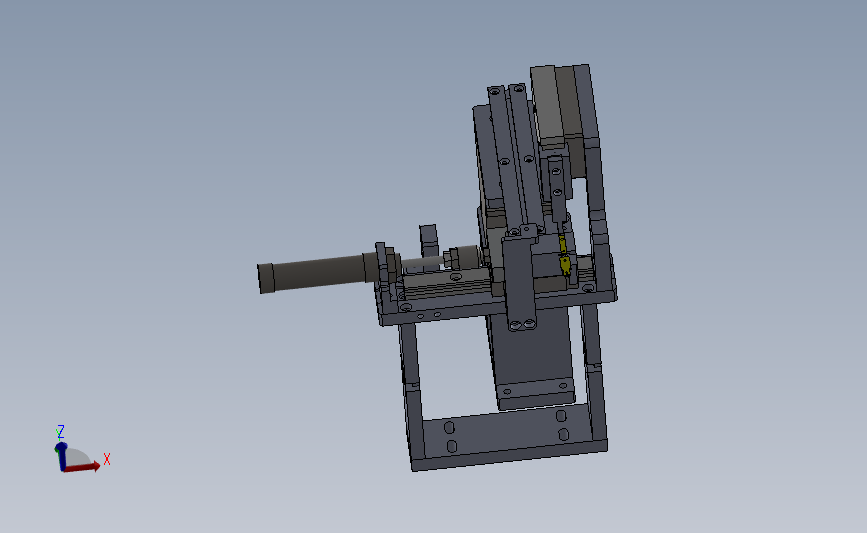This screenshot has width=867, height=533.
Task: Select the red X axis arrow of the triad
Action: coord(83,467)
